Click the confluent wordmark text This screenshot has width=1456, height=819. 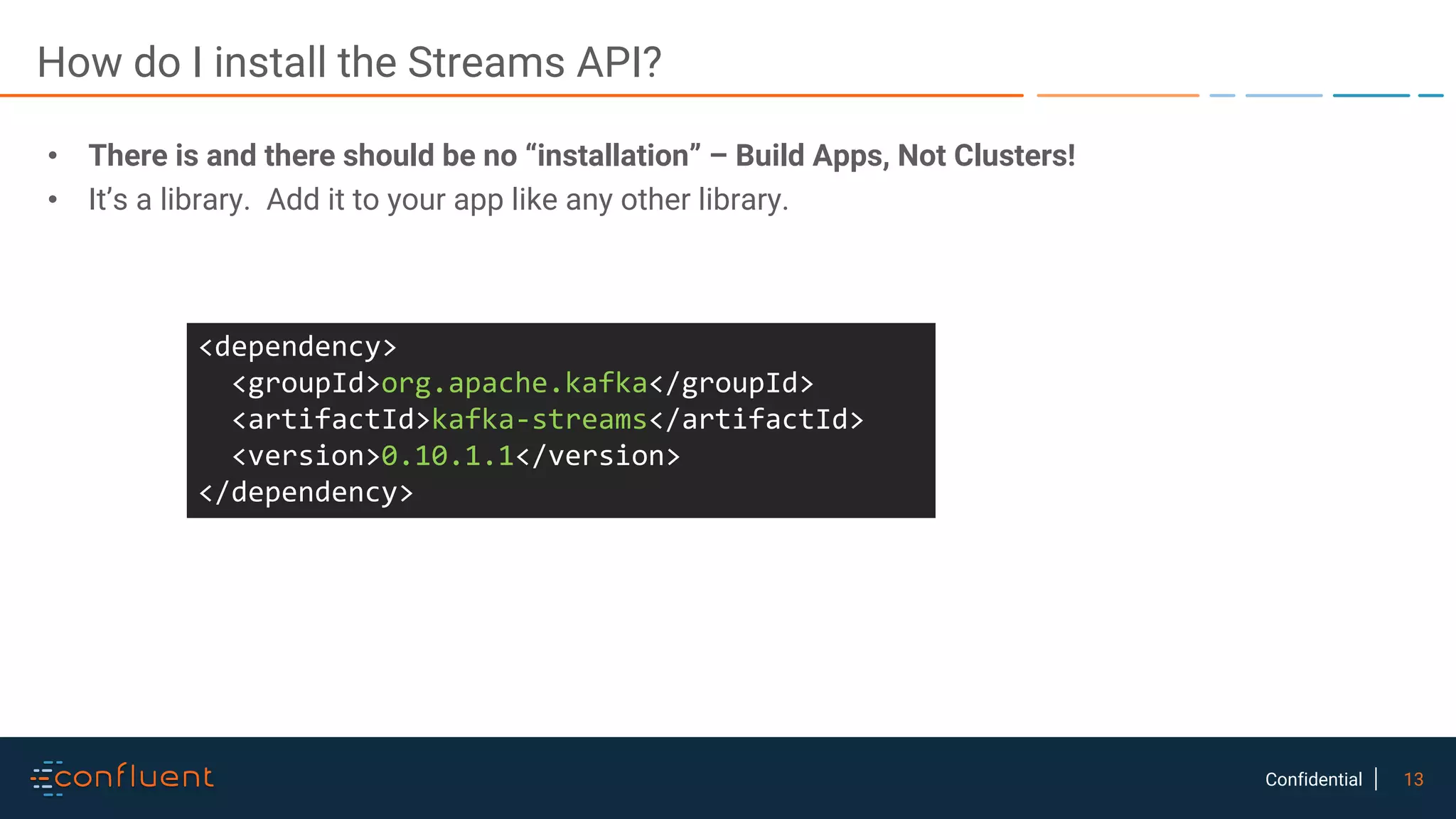pos(134,776)
